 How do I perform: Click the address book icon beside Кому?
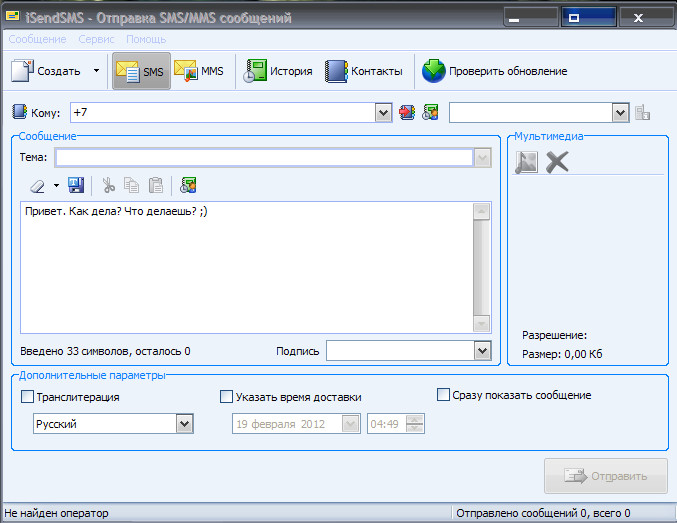click(x=19, y=112)
